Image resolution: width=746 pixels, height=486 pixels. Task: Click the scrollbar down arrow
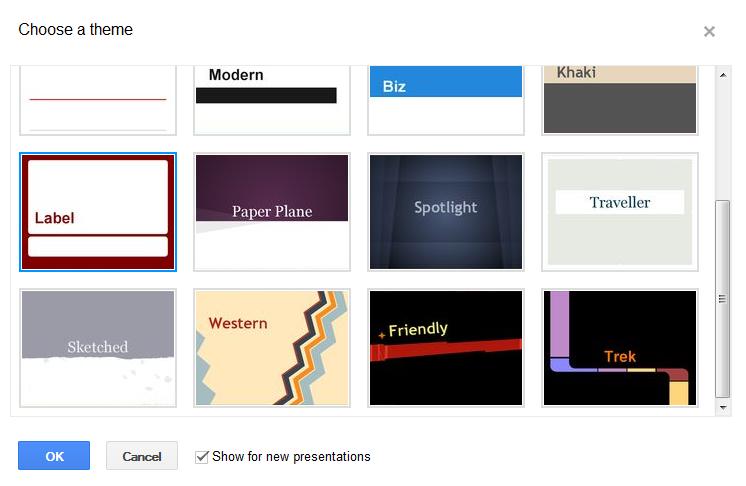tap(724, 408)
